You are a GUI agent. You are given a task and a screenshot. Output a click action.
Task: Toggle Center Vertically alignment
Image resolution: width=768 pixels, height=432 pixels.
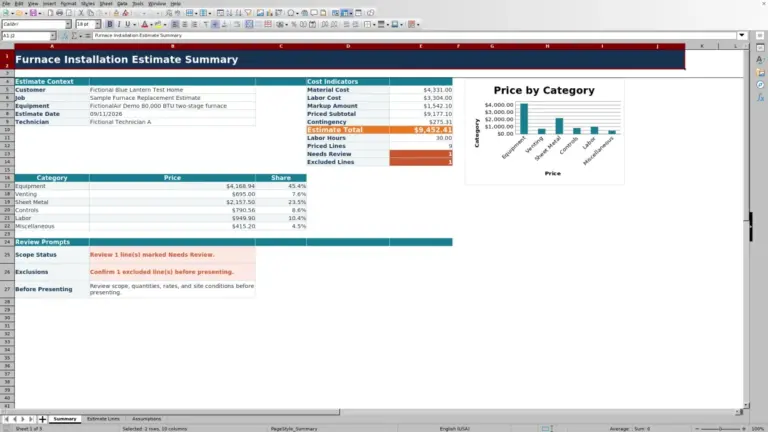tap(215, 24)
